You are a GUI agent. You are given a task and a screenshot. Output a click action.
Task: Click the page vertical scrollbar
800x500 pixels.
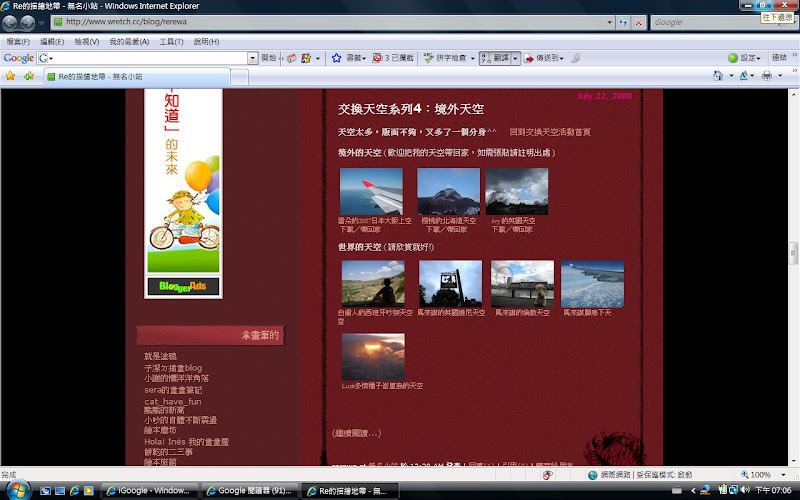tap(793, 252)
